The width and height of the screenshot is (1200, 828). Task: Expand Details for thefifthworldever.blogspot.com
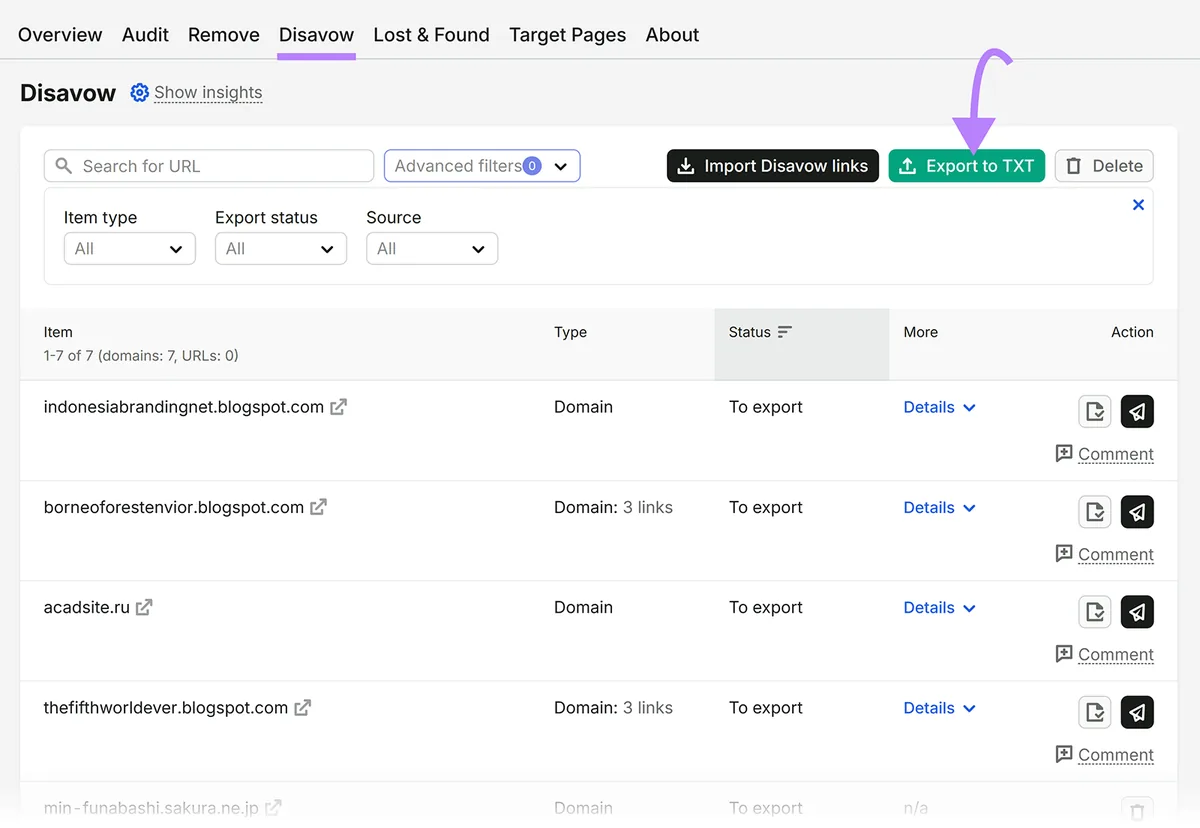click(x=939, y=707)
